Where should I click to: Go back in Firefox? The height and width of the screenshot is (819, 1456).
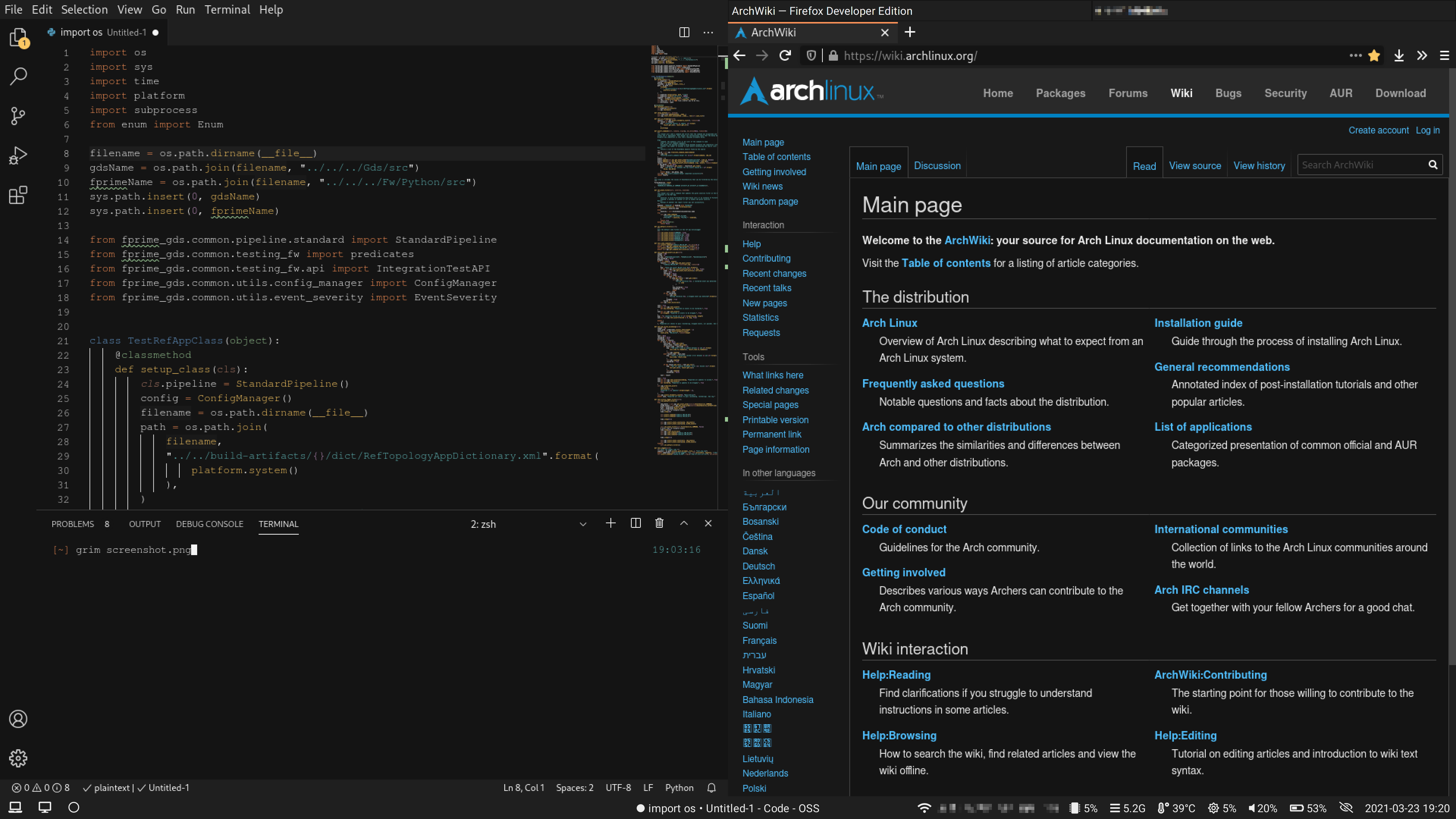pyautogui.click(x=739, y=55)
